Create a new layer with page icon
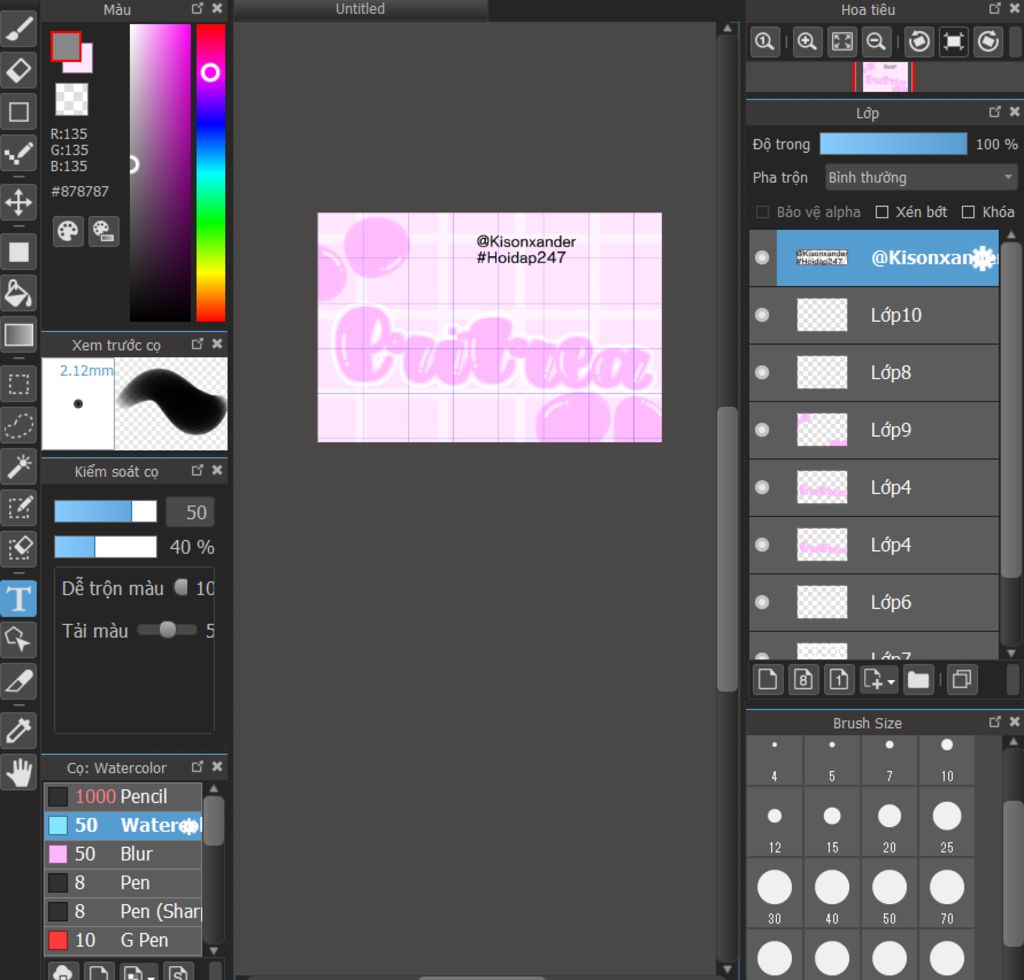 768,680
